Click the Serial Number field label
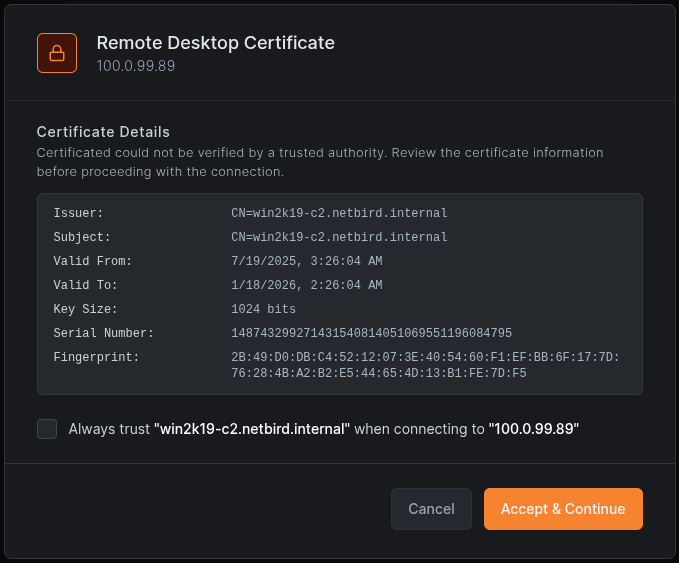Viewport: 679px width, 563px height. click(103, 333)
